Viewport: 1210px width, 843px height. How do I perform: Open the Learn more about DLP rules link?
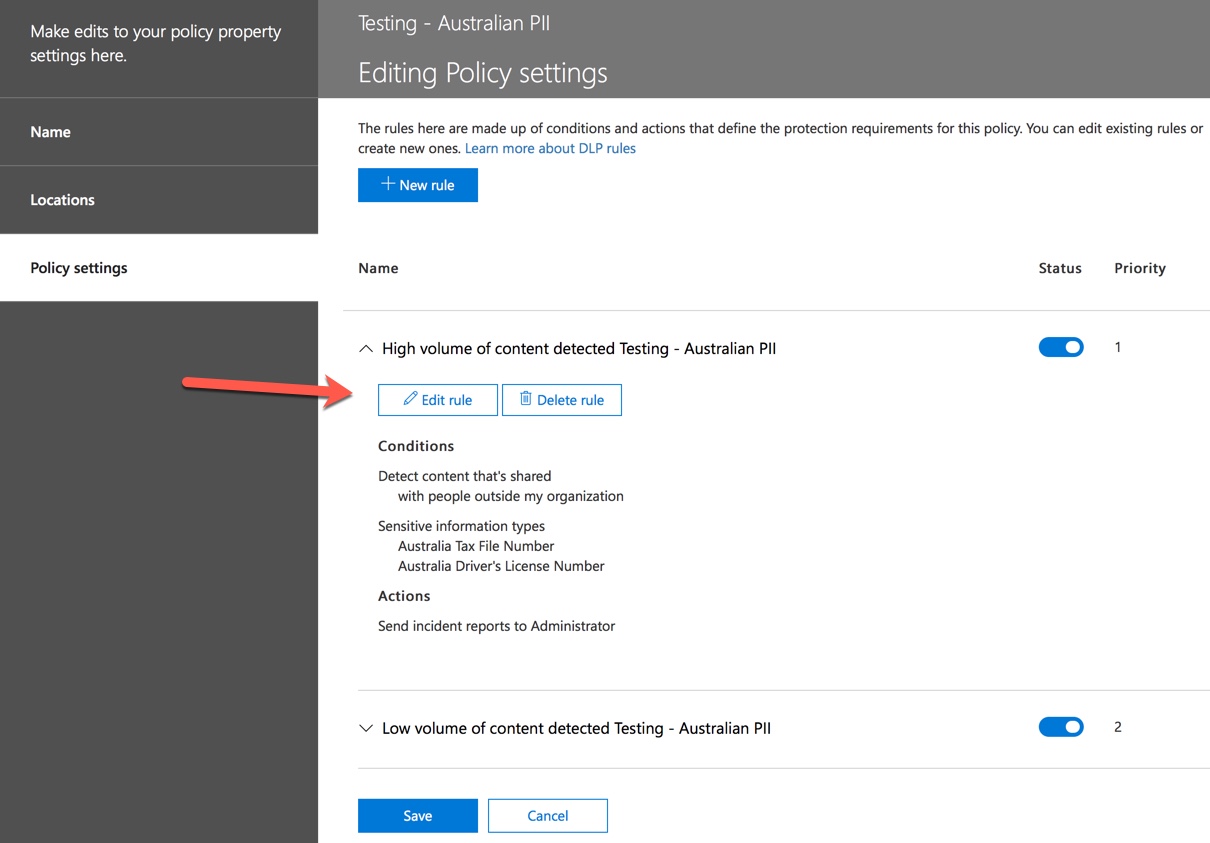pos(550,147)
